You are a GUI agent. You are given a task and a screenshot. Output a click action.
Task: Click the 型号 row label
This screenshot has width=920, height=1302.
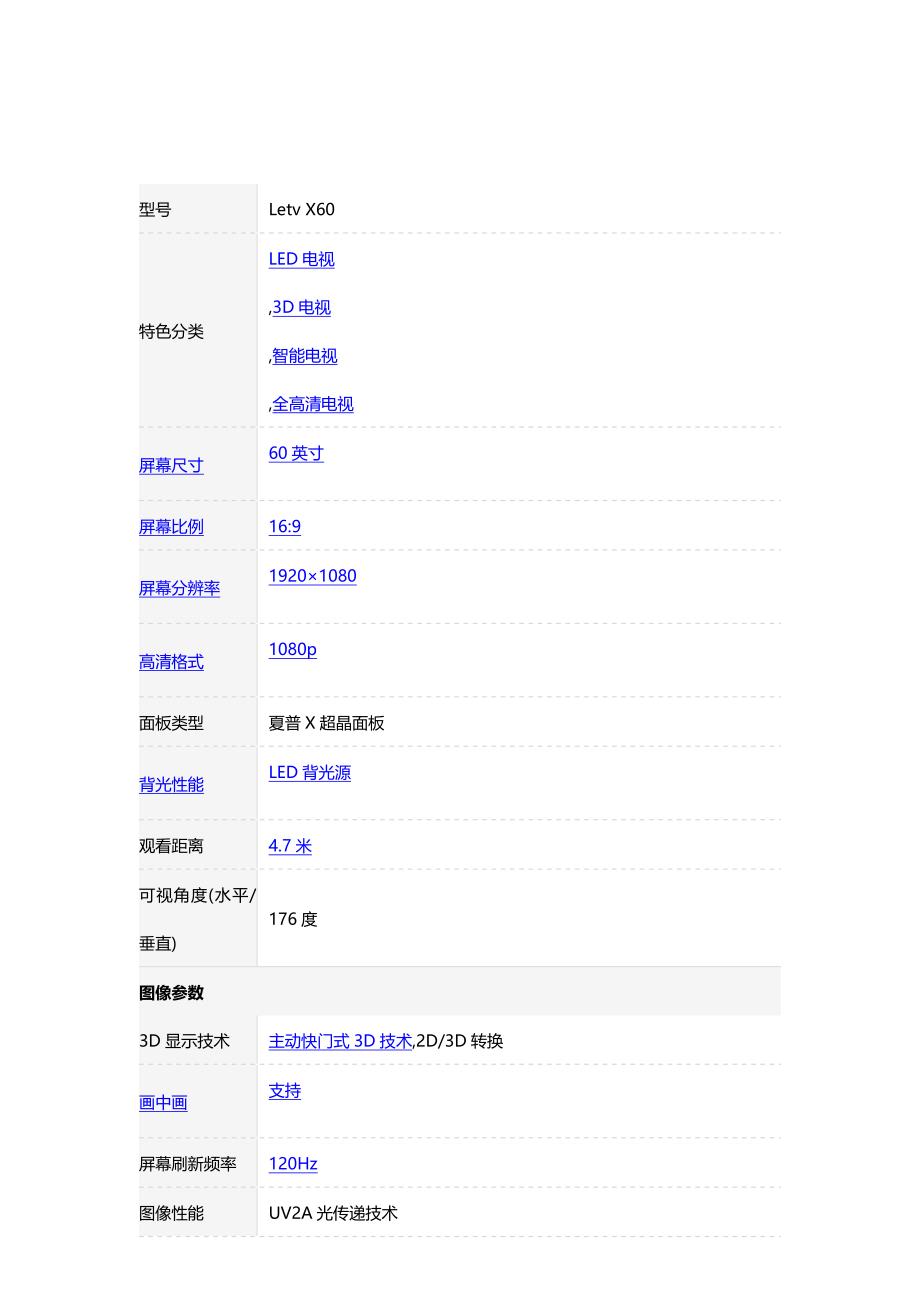tap(155, 210)
